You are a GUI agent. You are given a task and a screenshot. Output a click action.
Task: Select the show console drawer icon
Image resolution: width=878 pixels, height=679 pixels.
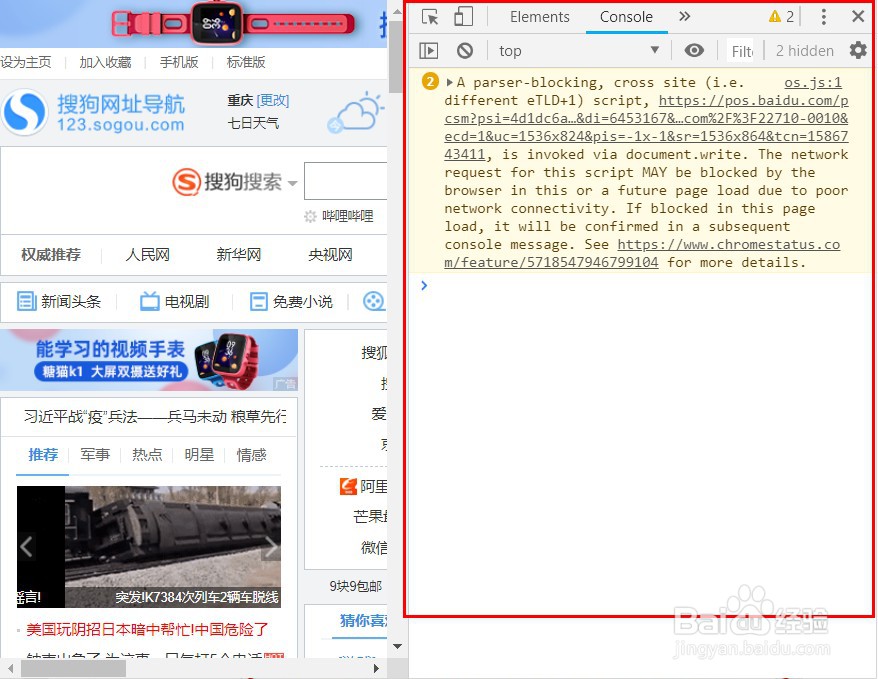tap(429, 50)
